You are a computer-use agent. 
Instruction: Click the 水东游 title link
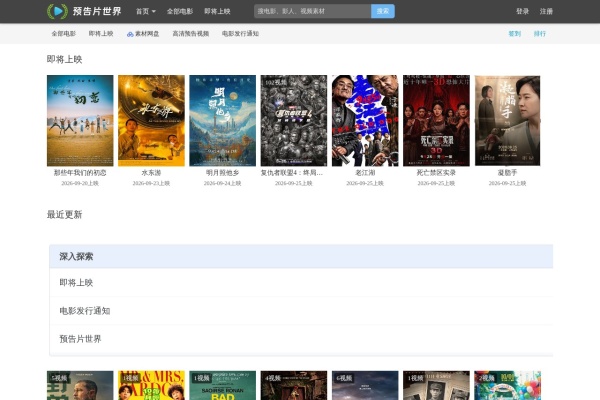pos(151,173)
